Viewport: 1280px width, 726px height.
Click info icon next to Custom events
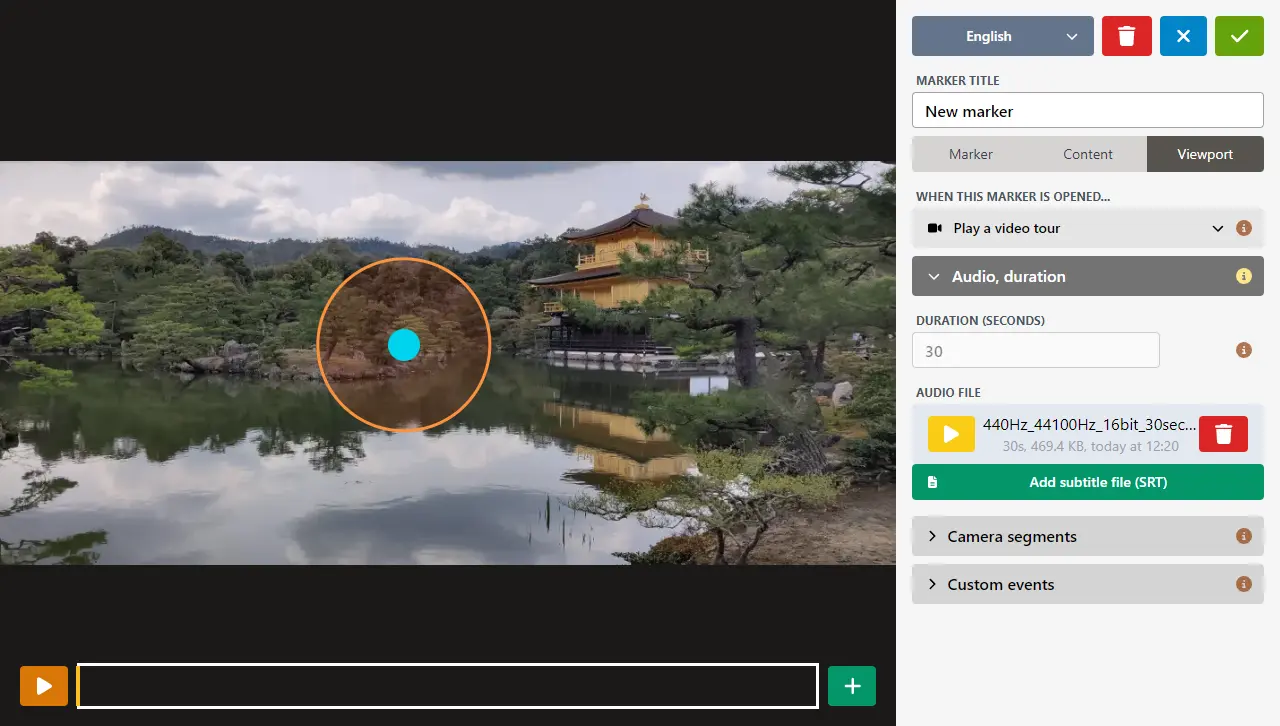tap(1244, 584)
